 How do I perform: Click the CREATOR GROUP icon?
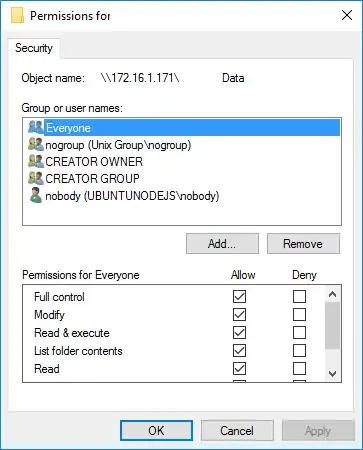[36, 178]
